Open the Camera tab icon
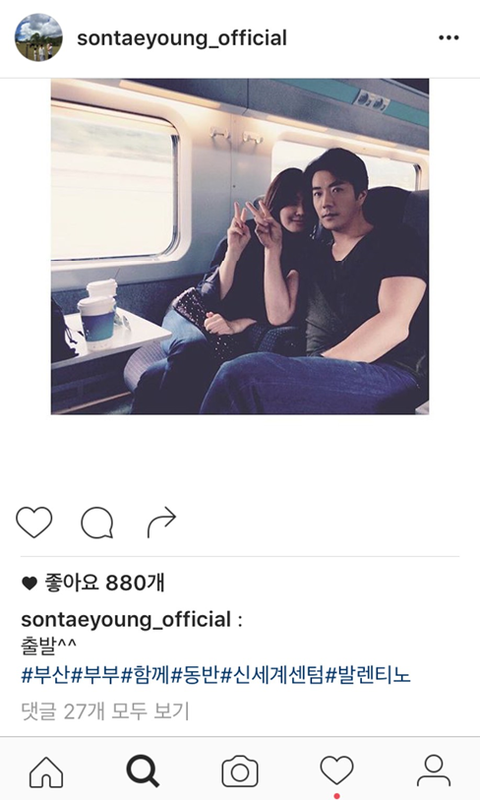The height and width of the screenshot is (800, 480). pos(240,771)
